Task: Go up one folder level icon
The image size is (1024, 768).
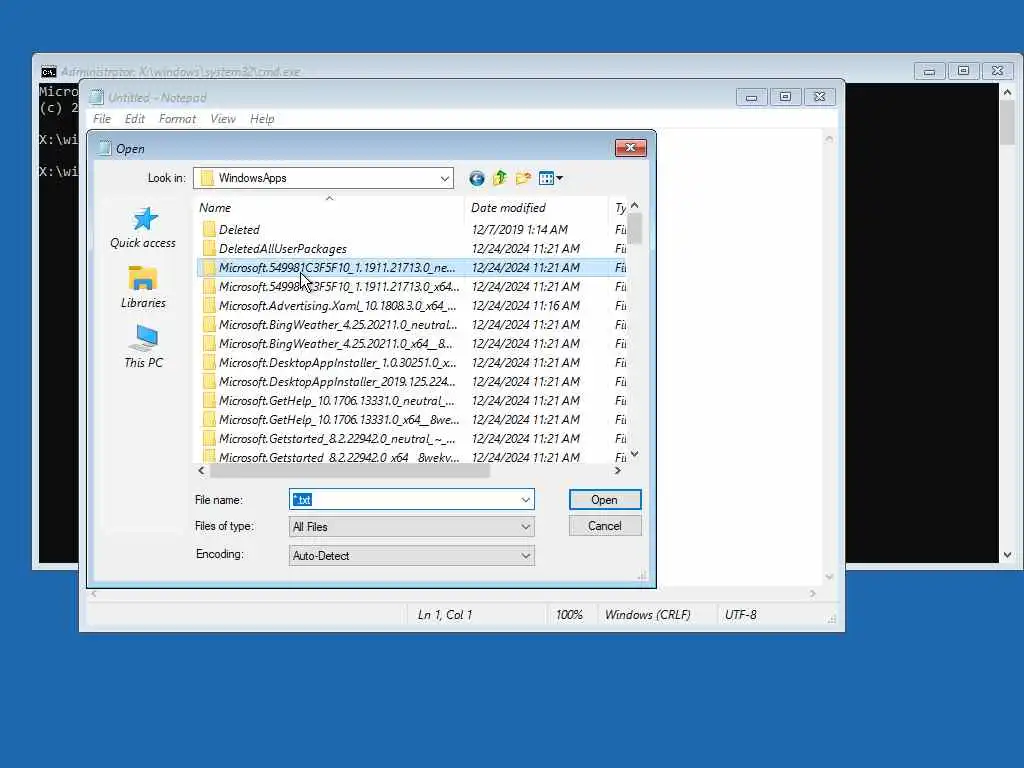Action: click(500, 178)
